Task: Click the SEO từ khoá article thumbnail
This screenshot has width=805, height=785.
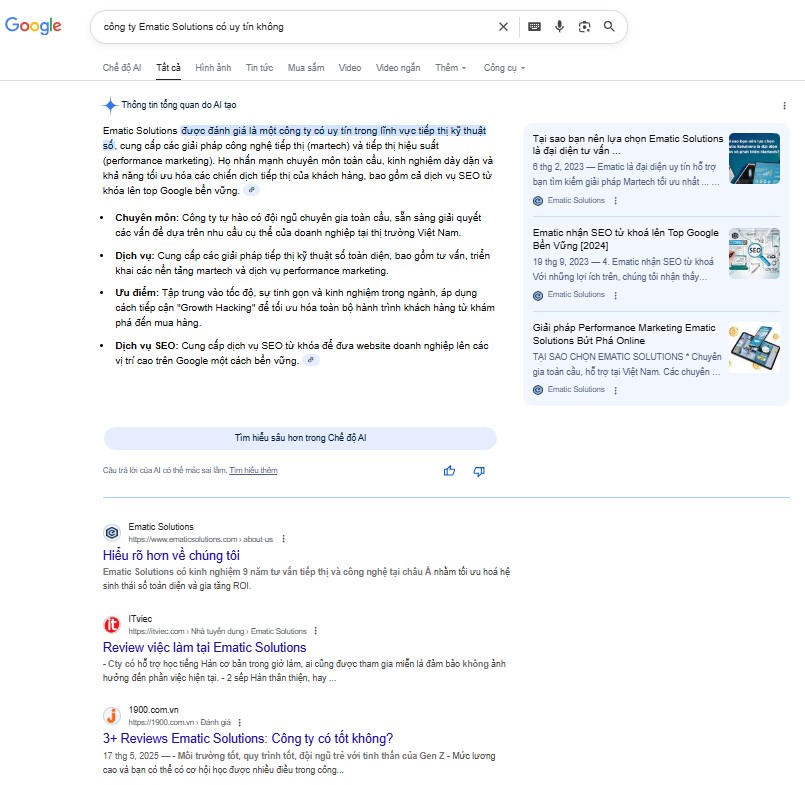Action: tap(754, 253)
